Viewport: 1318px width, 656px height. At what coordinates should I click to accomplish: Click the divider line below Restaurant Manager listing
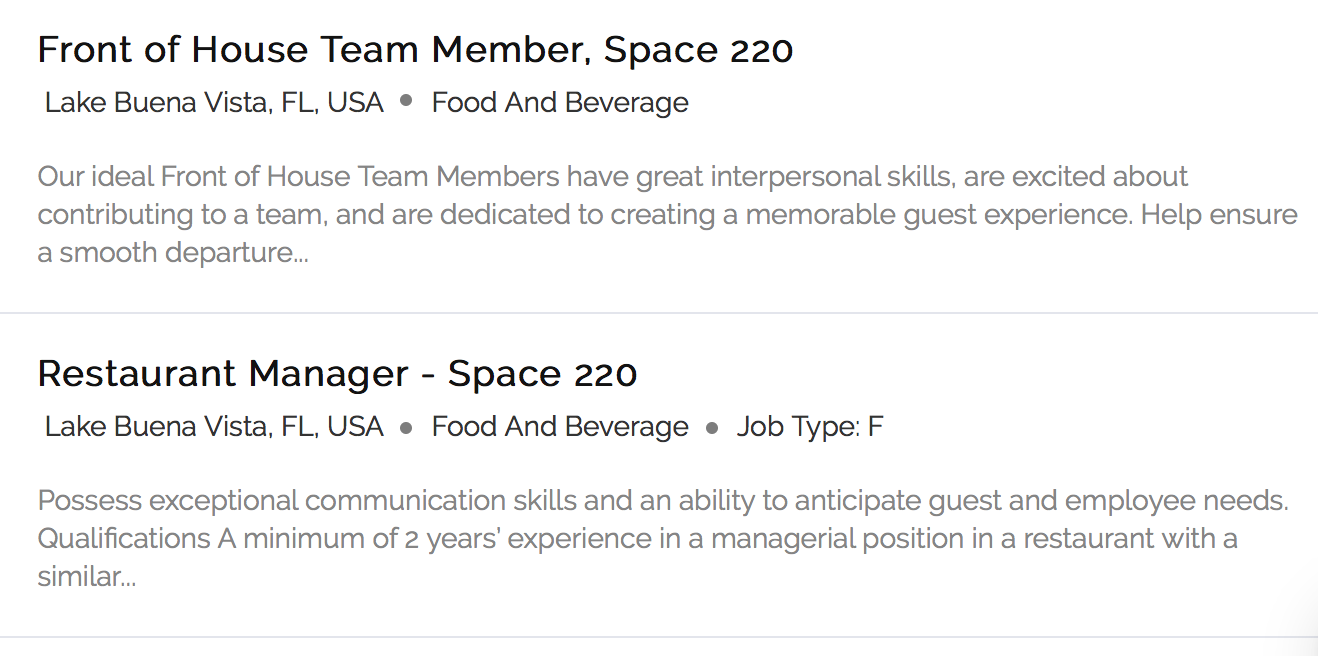(x=659, y=637)
